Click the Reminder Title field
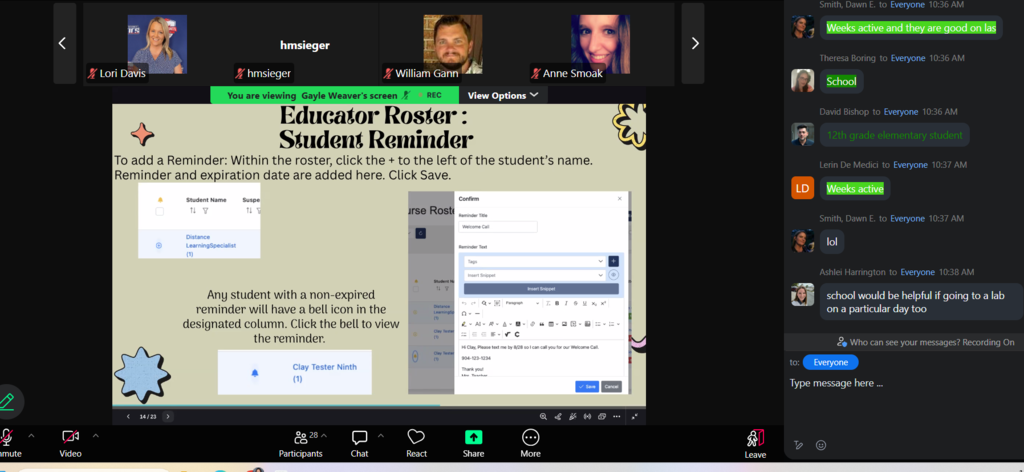1024x472 pixels. tap(498, 227)
